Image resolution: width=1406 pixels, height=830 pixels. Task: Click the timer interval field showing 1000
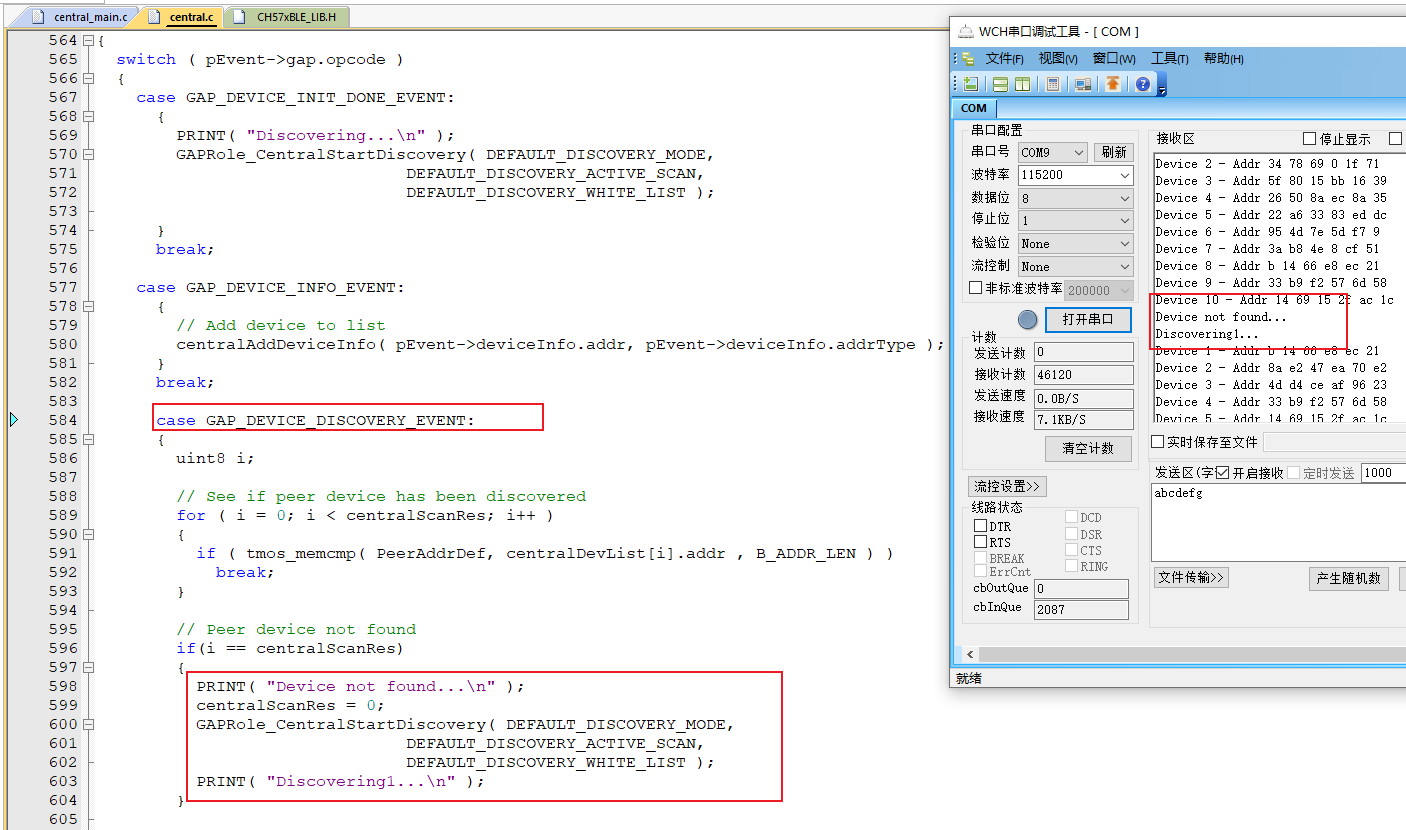pyautogui.click(x=1383, y=473)
